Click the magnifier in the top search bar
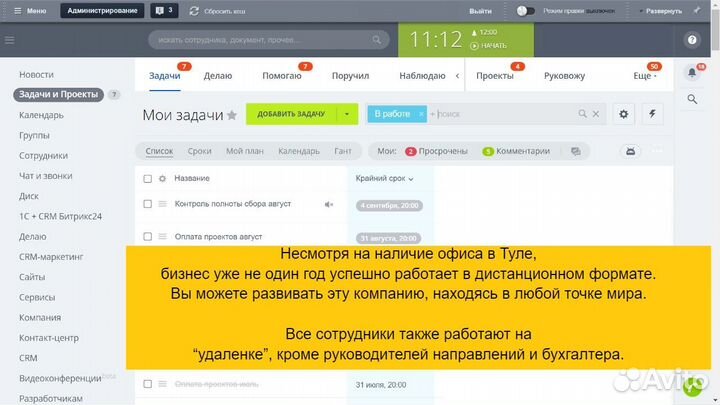The width and height of the screenshot is (720, 405). pyautogui.click(x=377, y=40)
